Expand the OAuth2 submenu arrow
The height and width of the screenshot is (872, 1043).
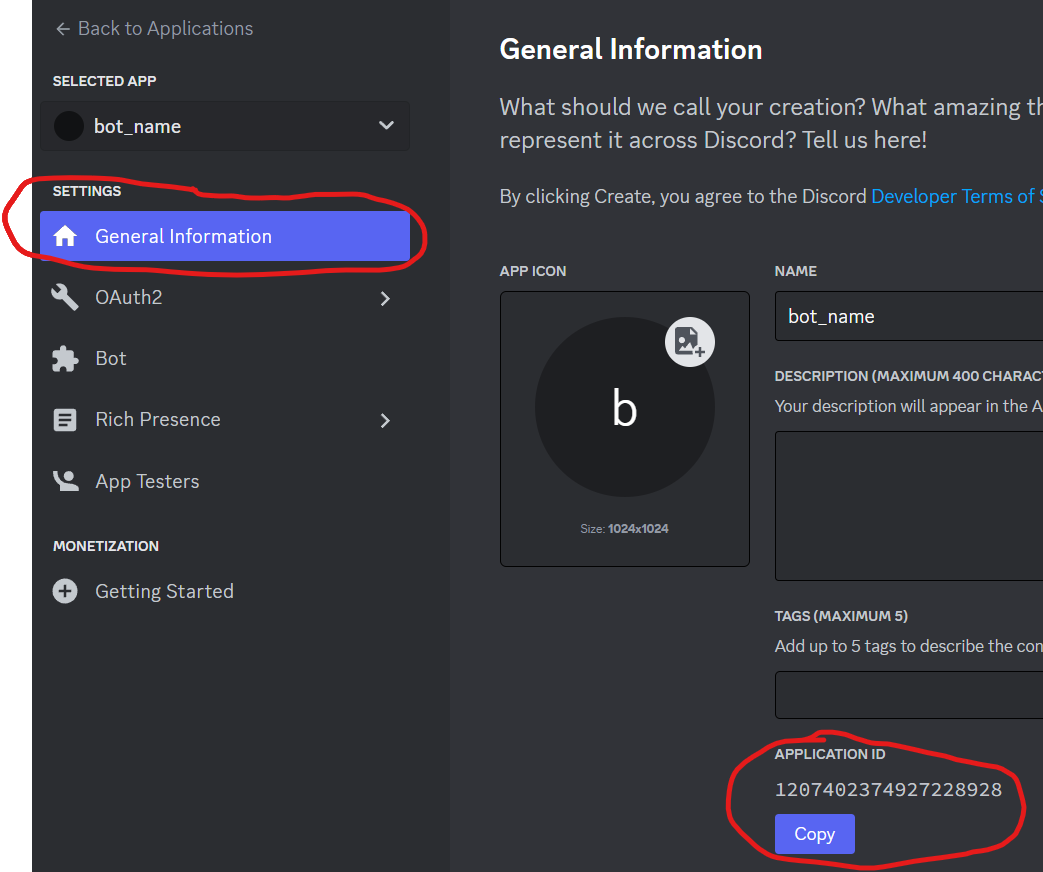385,299
